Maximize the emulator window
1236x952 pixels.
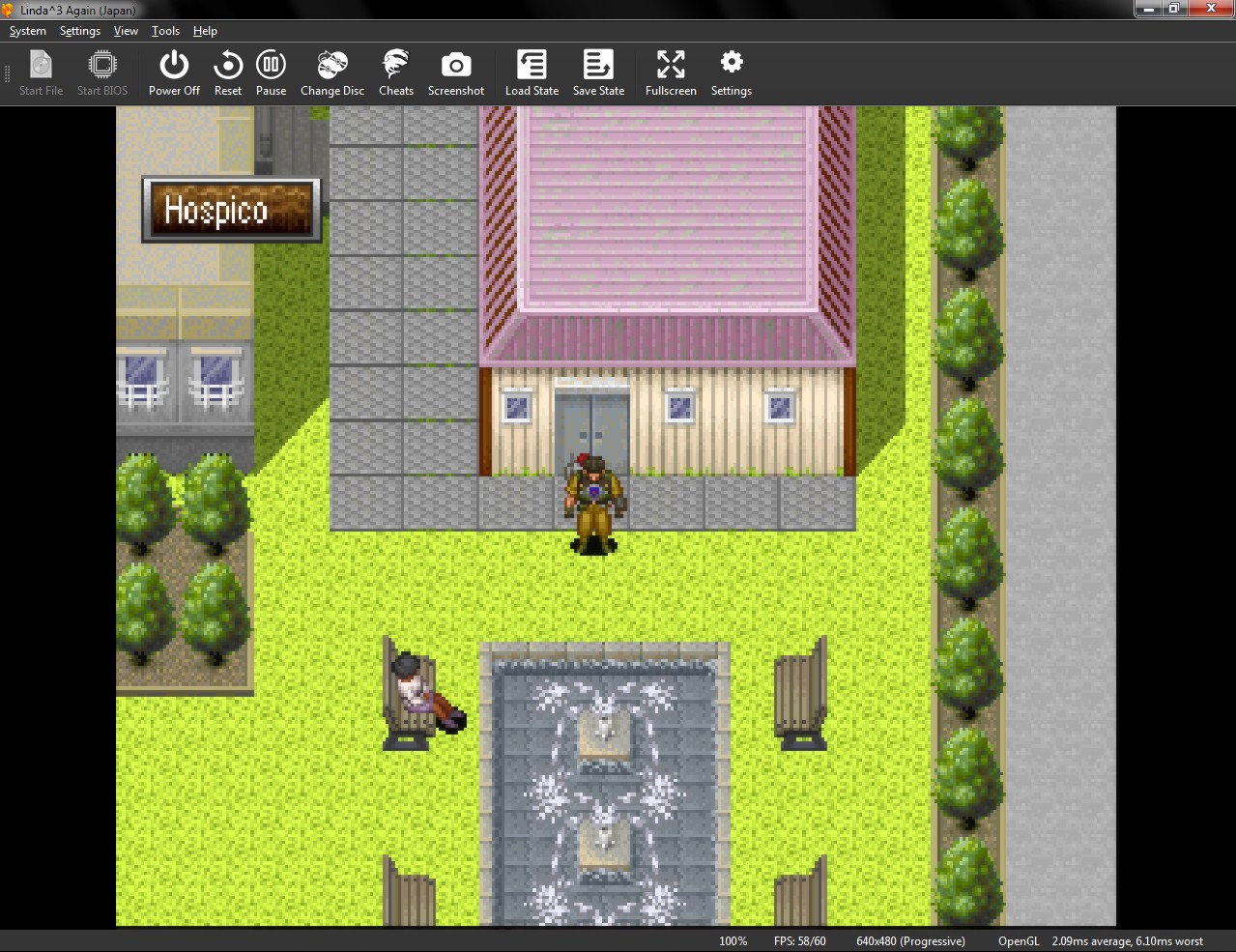pos(1174,9)
